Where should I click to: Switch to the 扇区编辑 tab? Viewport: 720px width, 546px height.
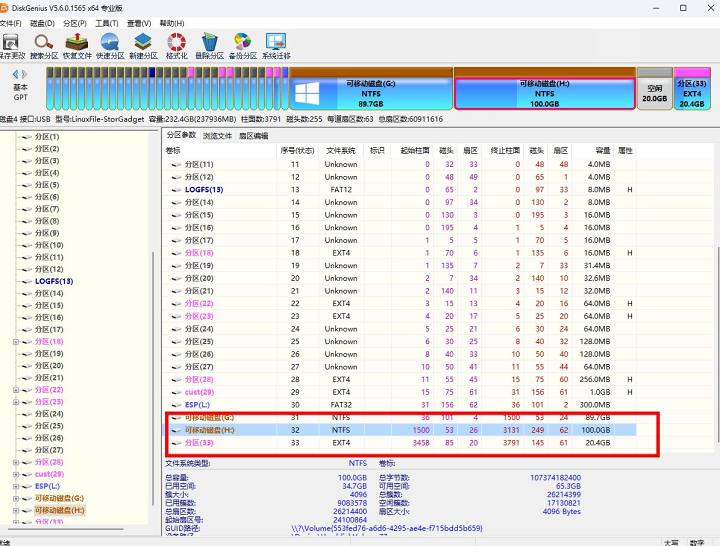(x=254, y=136)
